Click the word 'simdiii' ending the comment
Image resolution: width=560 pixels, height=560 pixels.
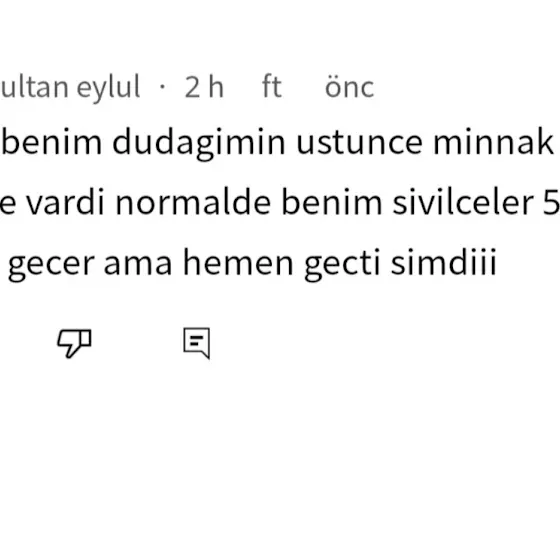[444, 262]
